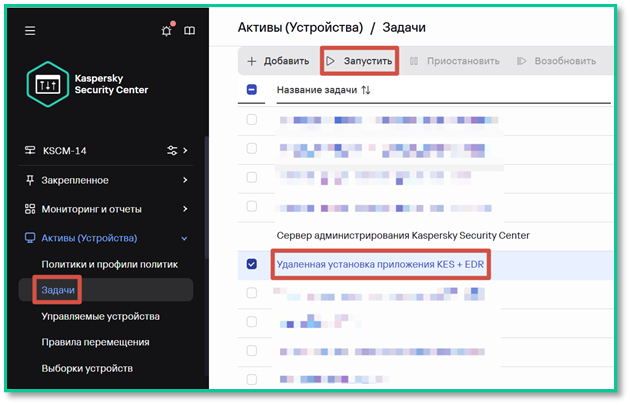
Task: Click the Запустить button
Action: point(359,61)
